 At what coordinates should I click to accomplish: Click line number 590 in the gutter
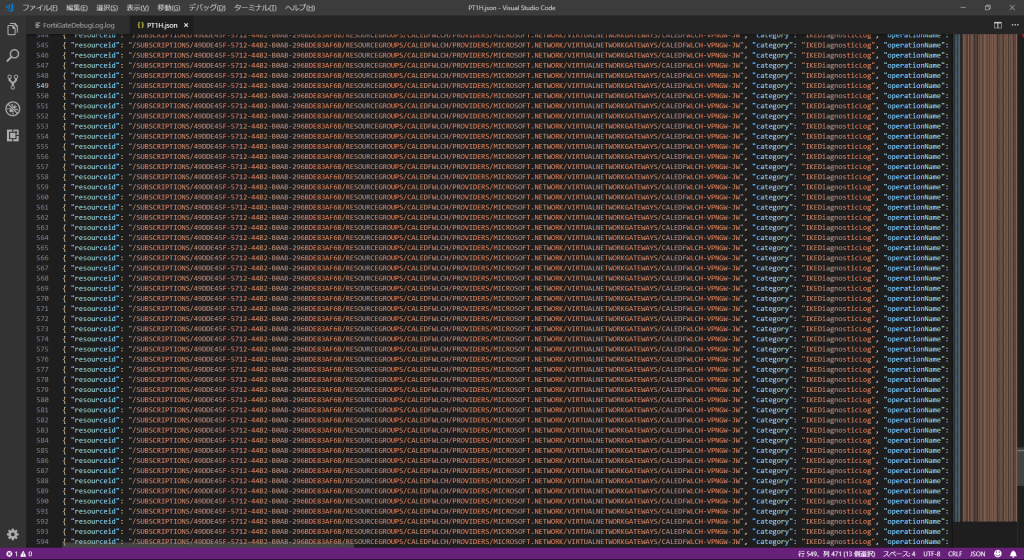pos(42,501)
